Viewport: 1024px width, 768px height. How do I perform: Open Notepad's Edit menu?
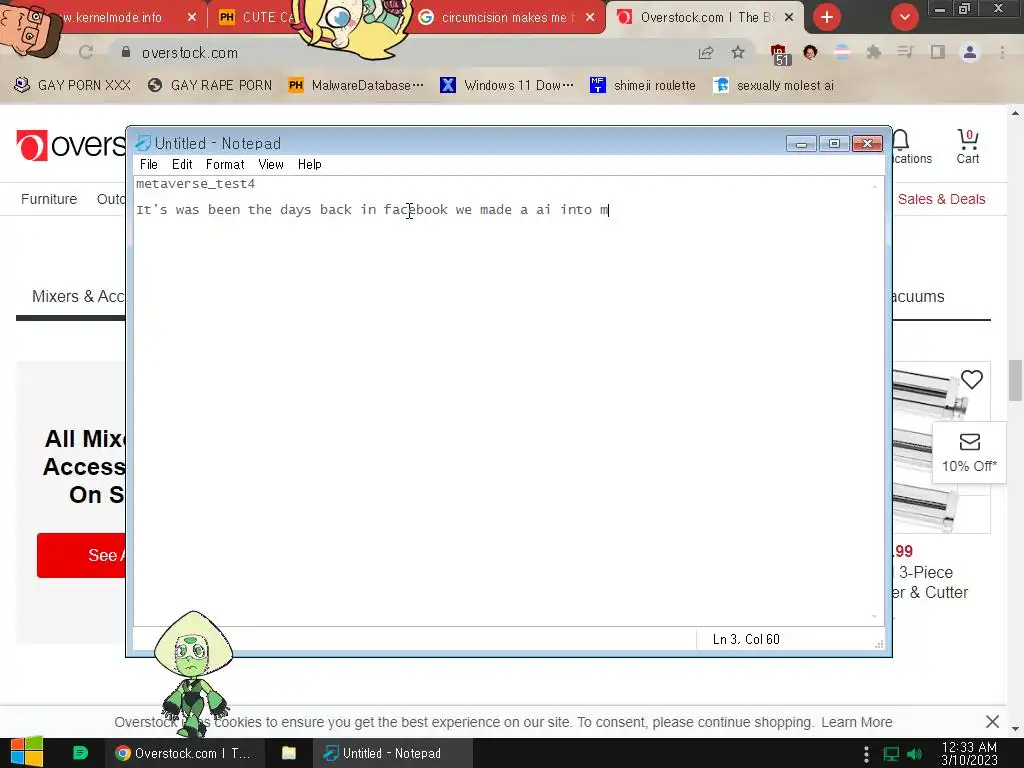(182, 165)
